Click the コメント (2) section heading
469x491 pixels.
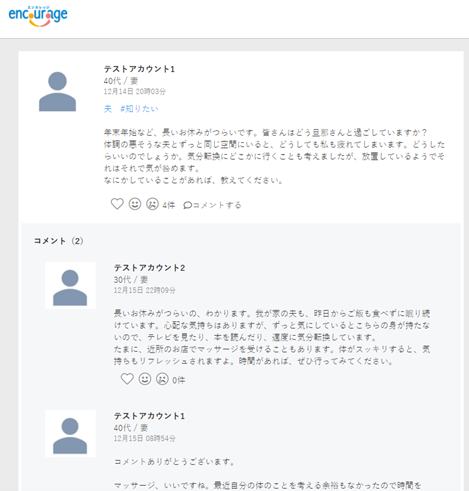pyautogui.click(x=58, y=241)
